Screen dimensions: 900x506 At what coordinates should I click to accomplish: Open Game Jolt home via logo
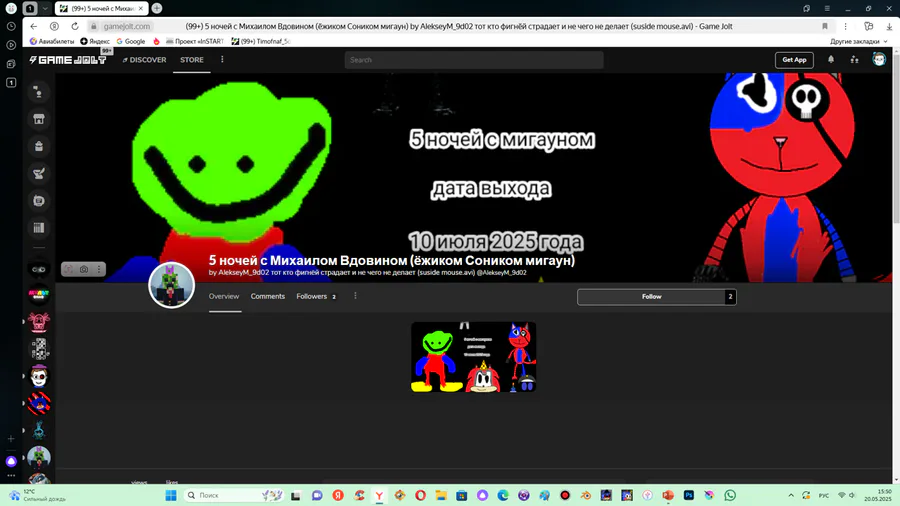click(x=68, y=60)
